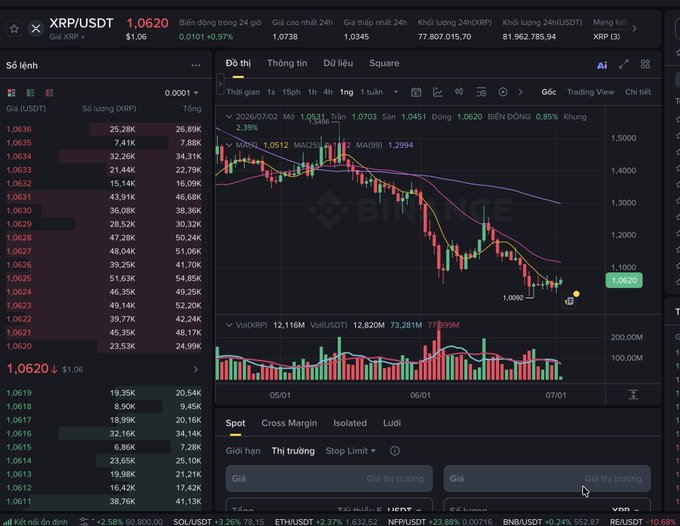This screenshot has width=680, height=526.
Task: Set chart interval to 1ng
Action: [x=346, y=92]
